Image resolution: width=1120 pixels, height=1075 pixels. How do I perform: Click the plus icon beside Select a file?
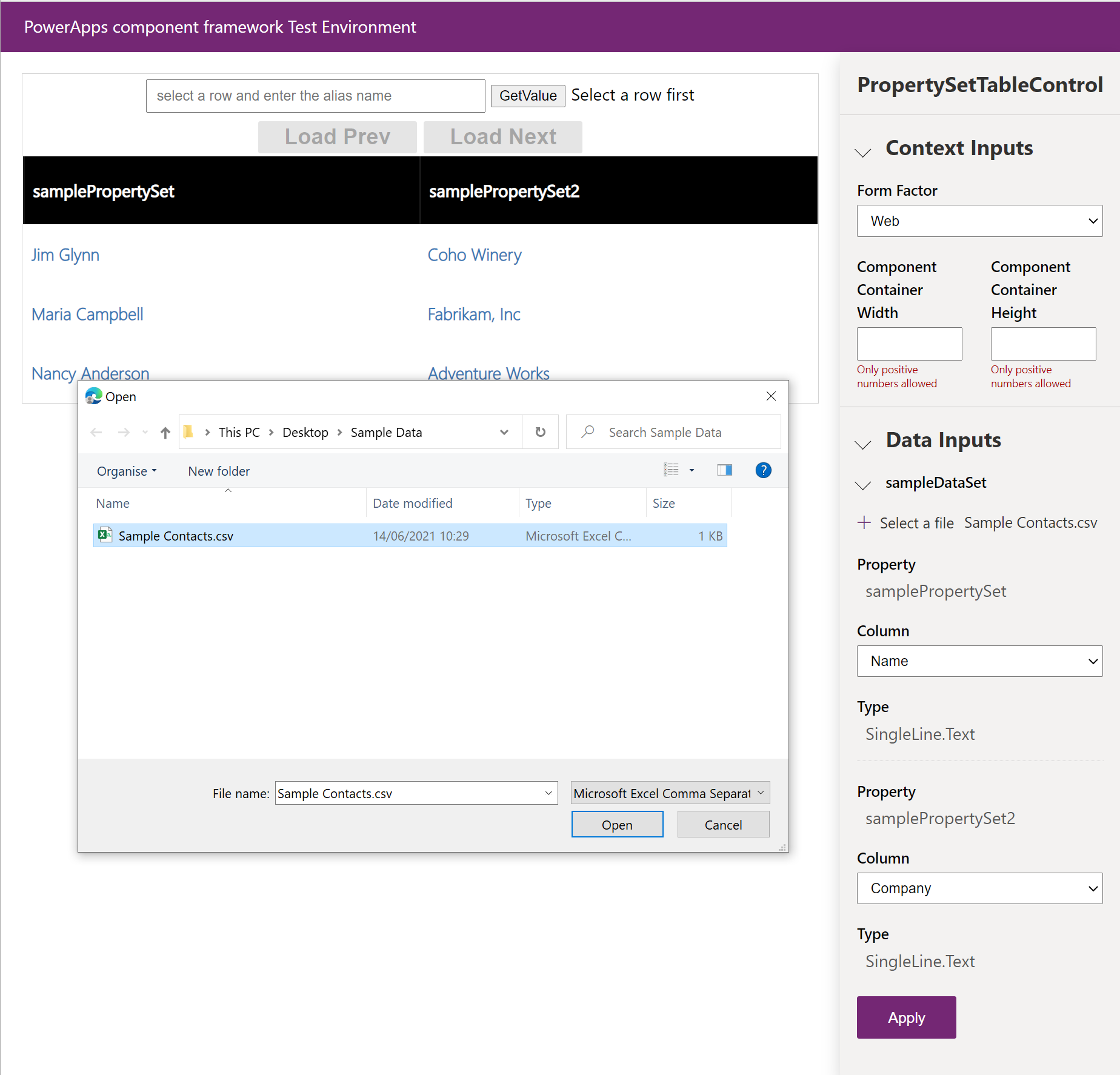(x=864, y=522)
